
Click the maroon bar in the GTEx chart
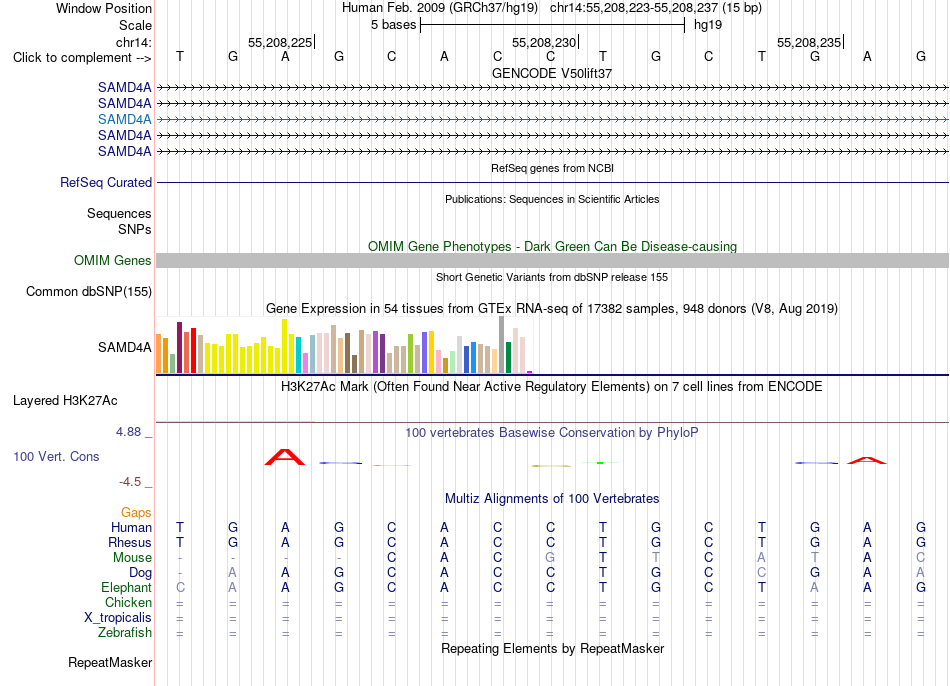pyautogui.click(x=179, y=347)
